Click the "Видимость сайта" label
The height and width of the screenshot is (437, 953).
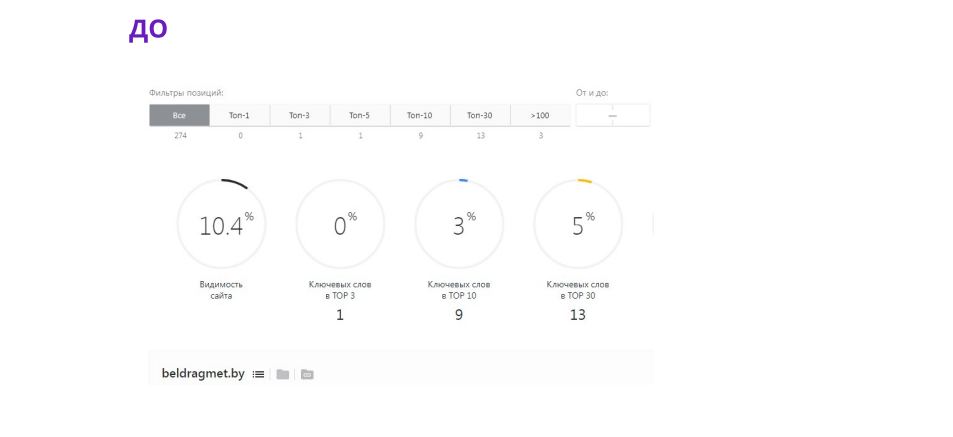coord(221,290)
